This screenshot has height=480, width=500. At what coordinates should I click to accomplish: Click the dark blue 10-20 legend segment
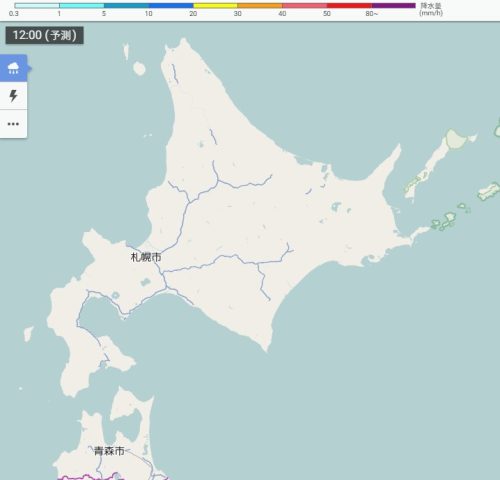point(171,5)
